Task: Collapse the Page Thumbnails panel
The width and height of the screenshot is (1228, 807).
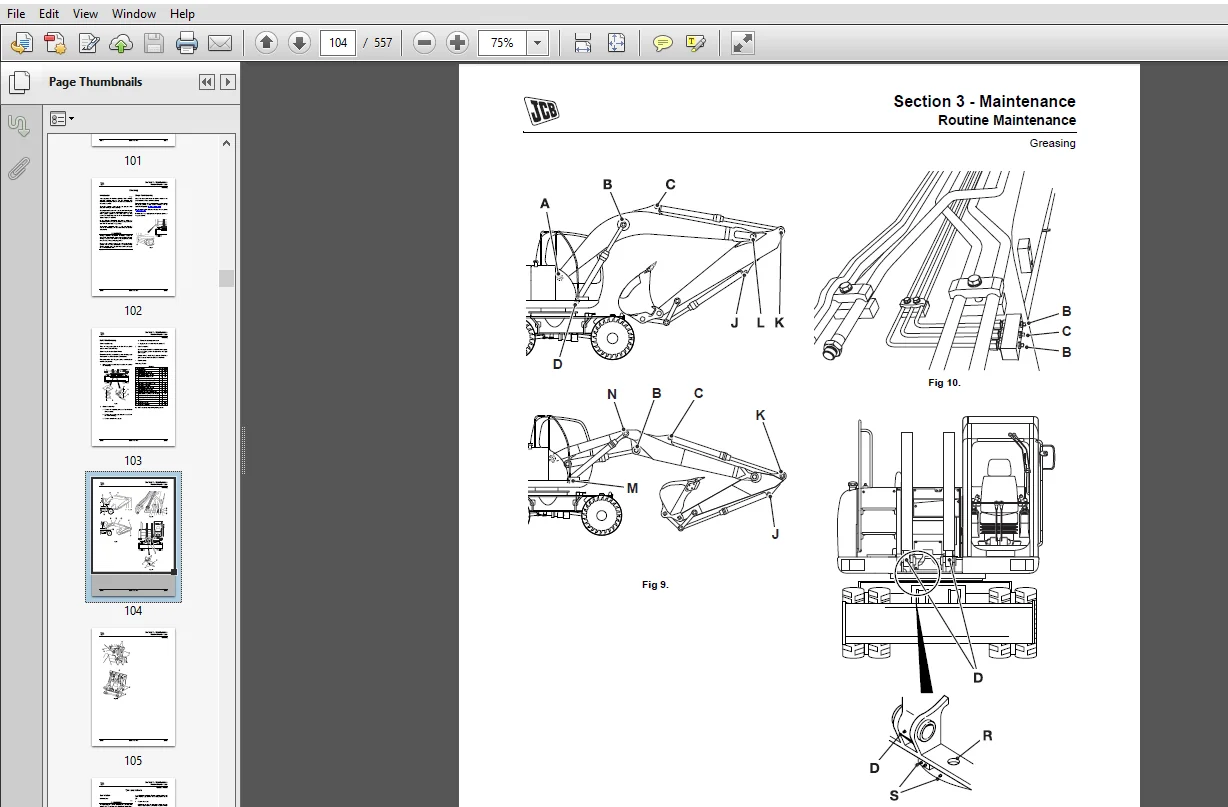Action: click(x=206, y=82)
